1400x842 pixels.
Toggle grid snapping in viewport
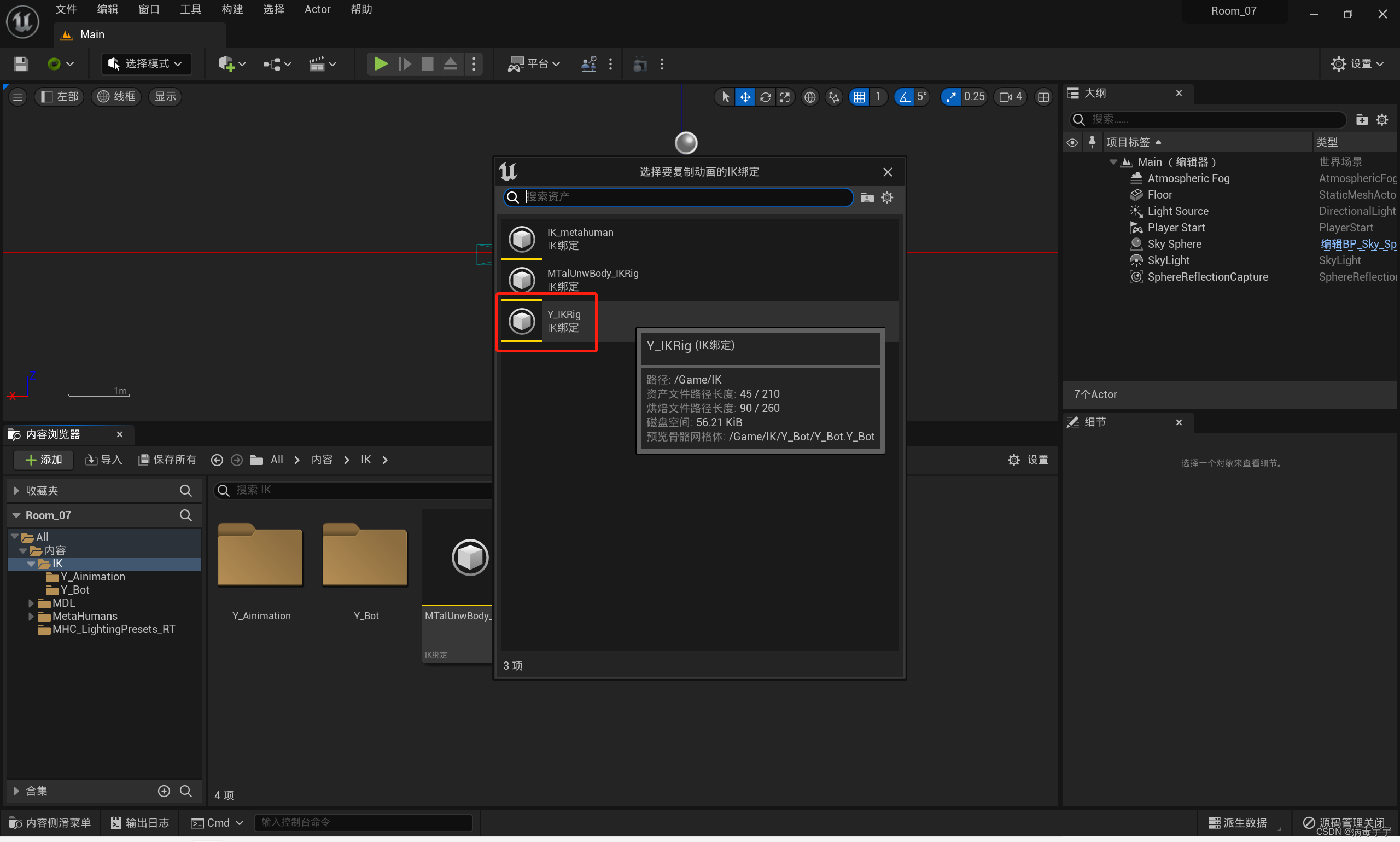tap(859, 97)
